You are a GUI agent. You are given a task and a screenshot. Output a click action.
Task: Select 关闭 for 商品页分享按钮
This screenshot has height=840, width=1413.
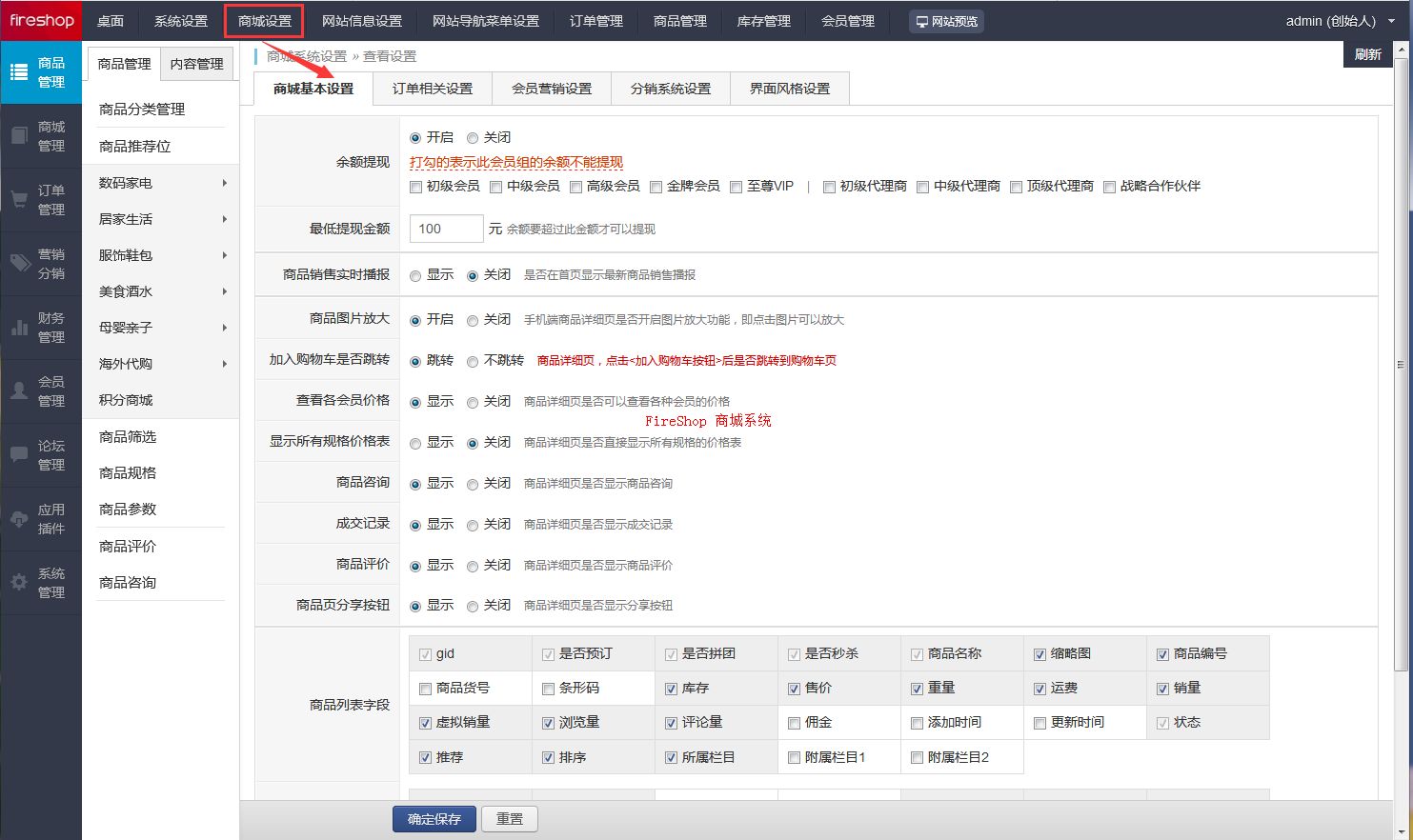coord(473,607)
